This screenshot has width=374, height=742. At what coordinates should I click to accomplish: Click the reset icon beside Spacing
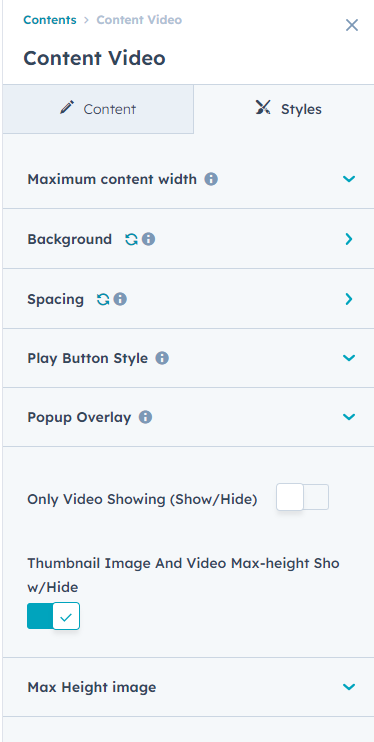pyautogui.click(x=103, y=300)
